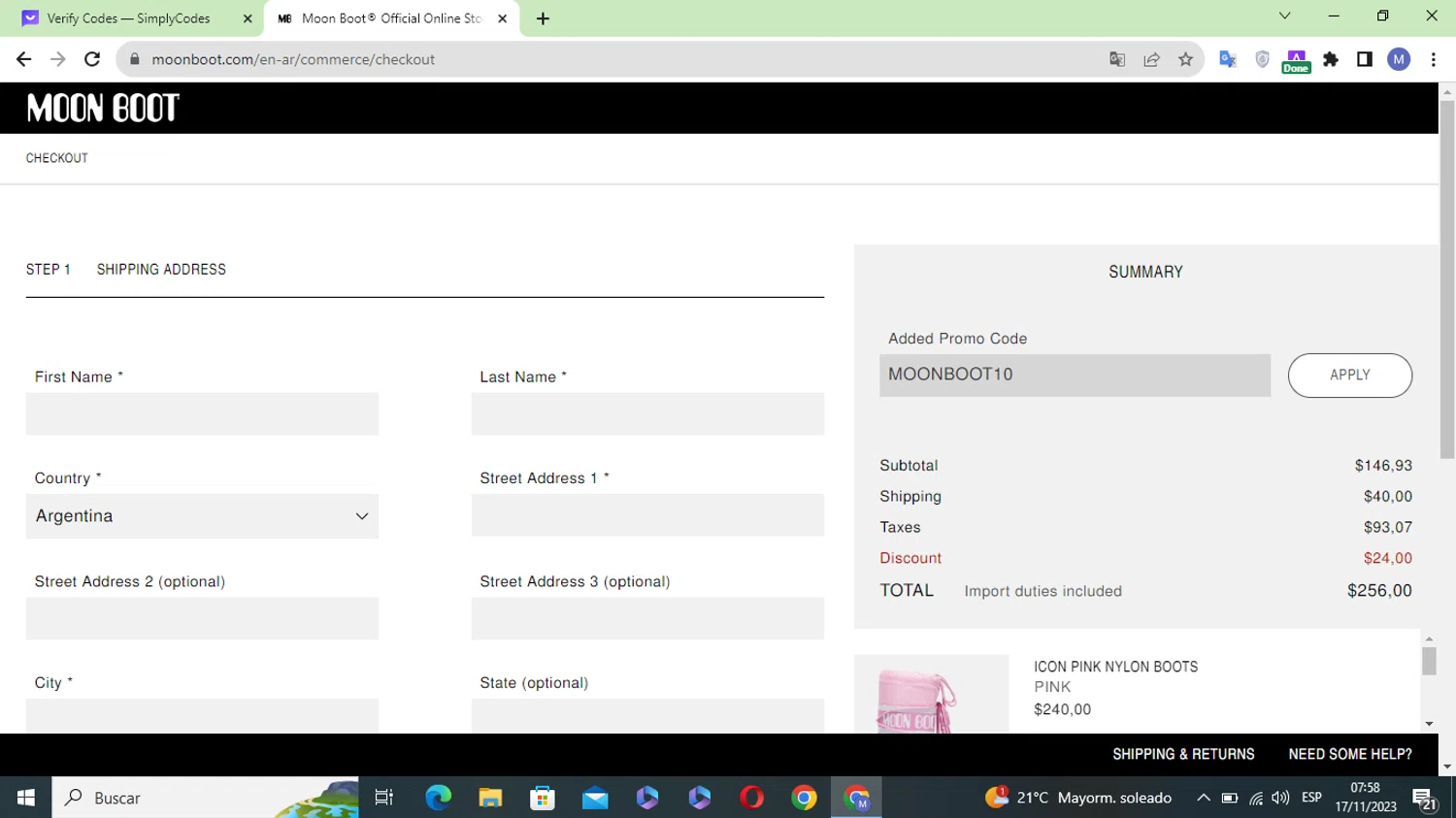The width and height of the screenshot is (1456, 818).
Task: Click the ESP input language indicator
Action: click(x=1311, y=798)
